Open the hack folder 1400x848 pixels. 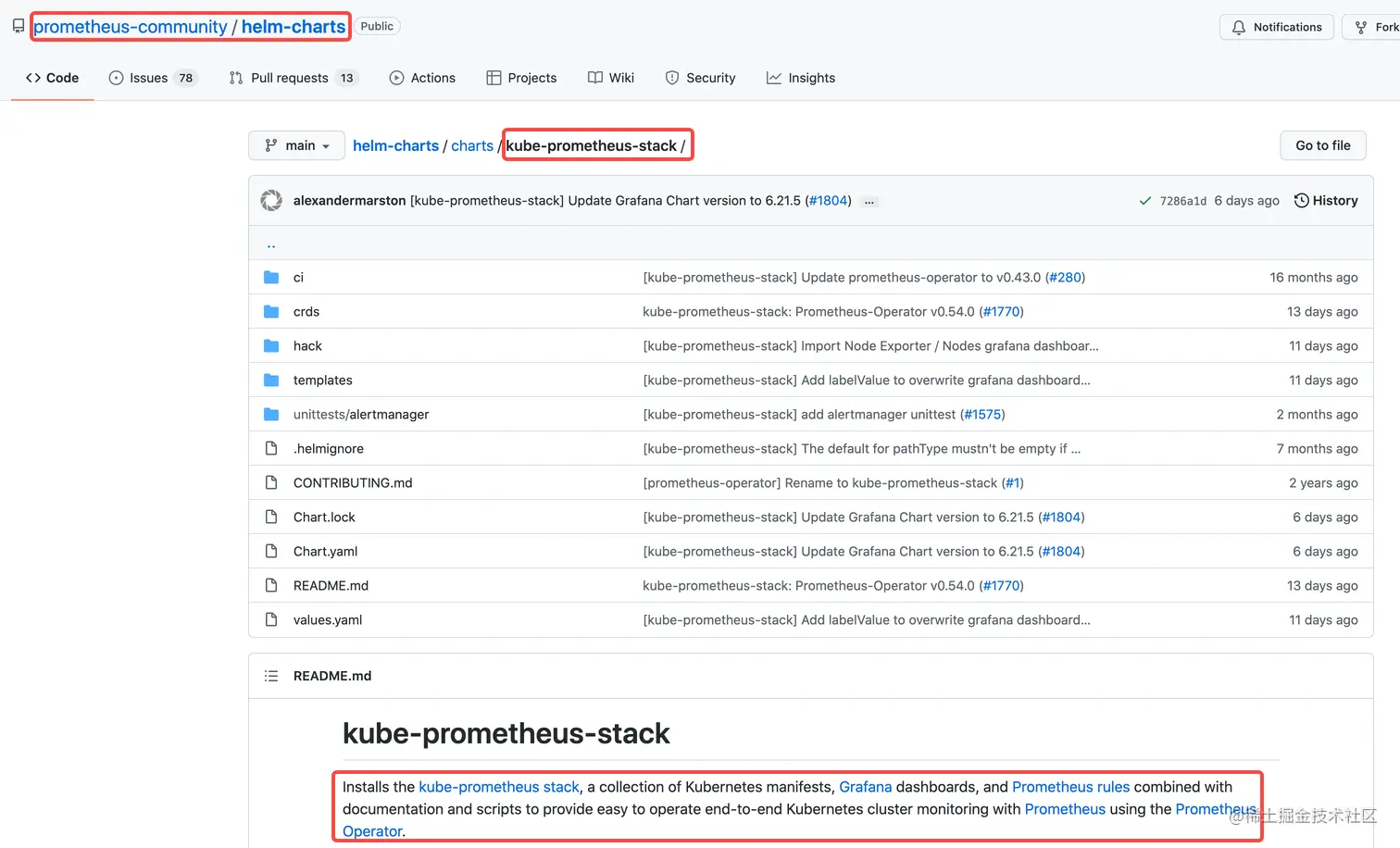tap(307, 346)
